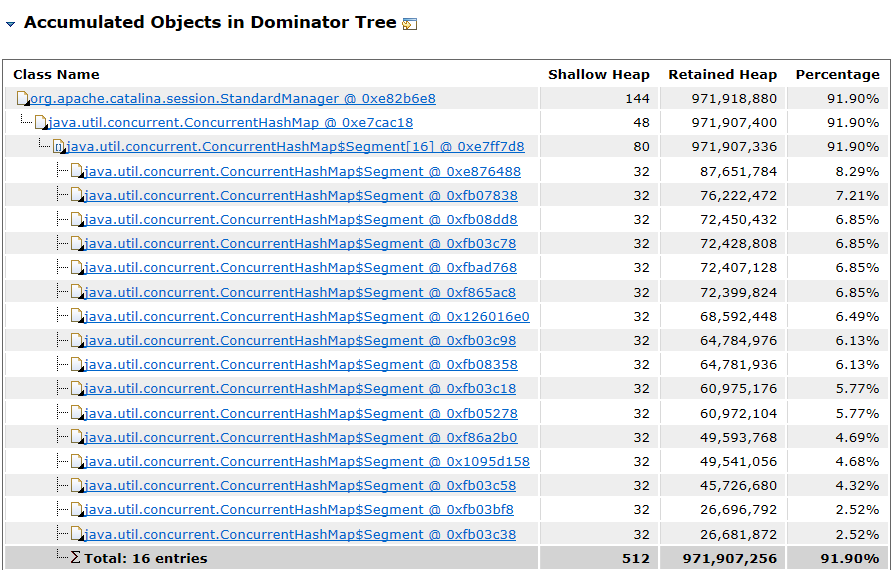The image size is (892, 570).
Task: Open Segment @ 0xf865ac8 link
Action: pyautogui.click(x=300, y=292)
